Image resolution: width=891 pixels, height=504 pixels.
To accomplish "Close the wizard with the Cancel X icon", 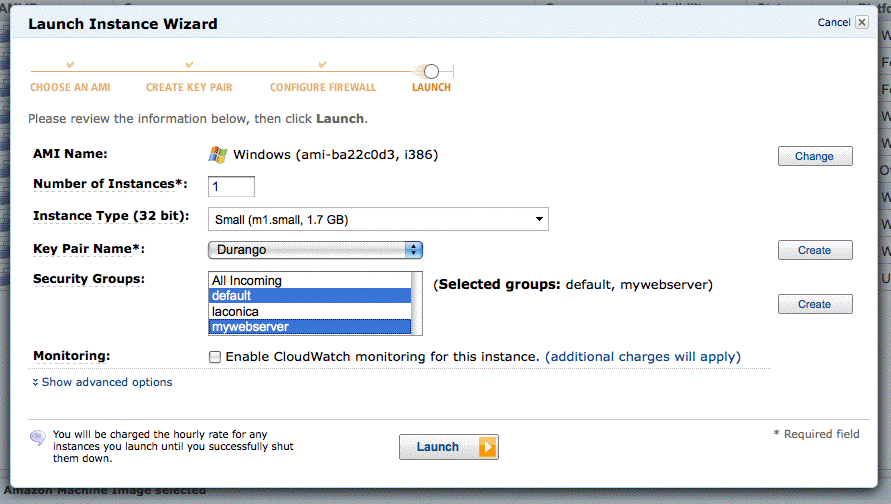I will (861, 22).
